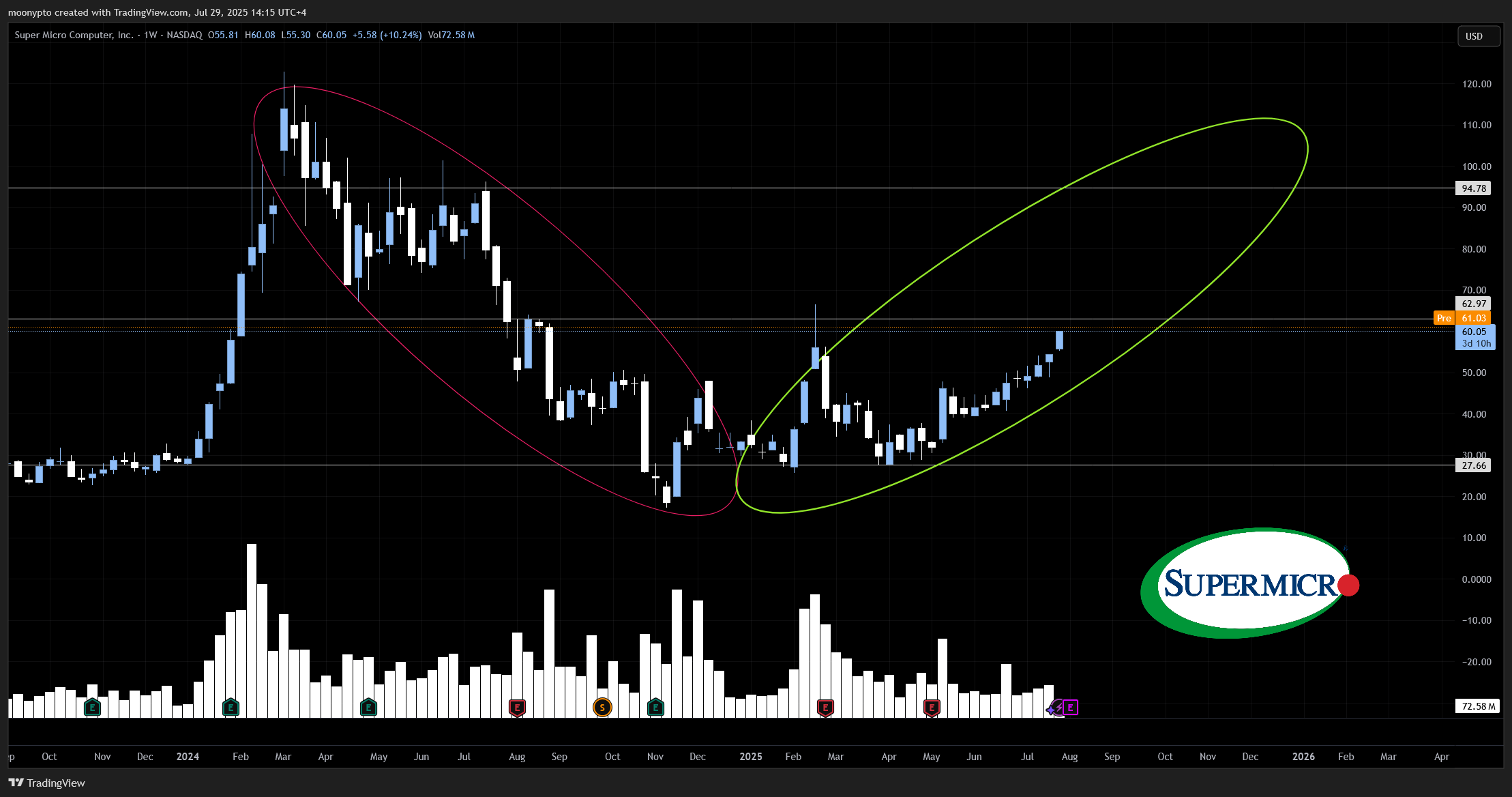Select the Supermicro logo image on chart

coord(1249,583)
